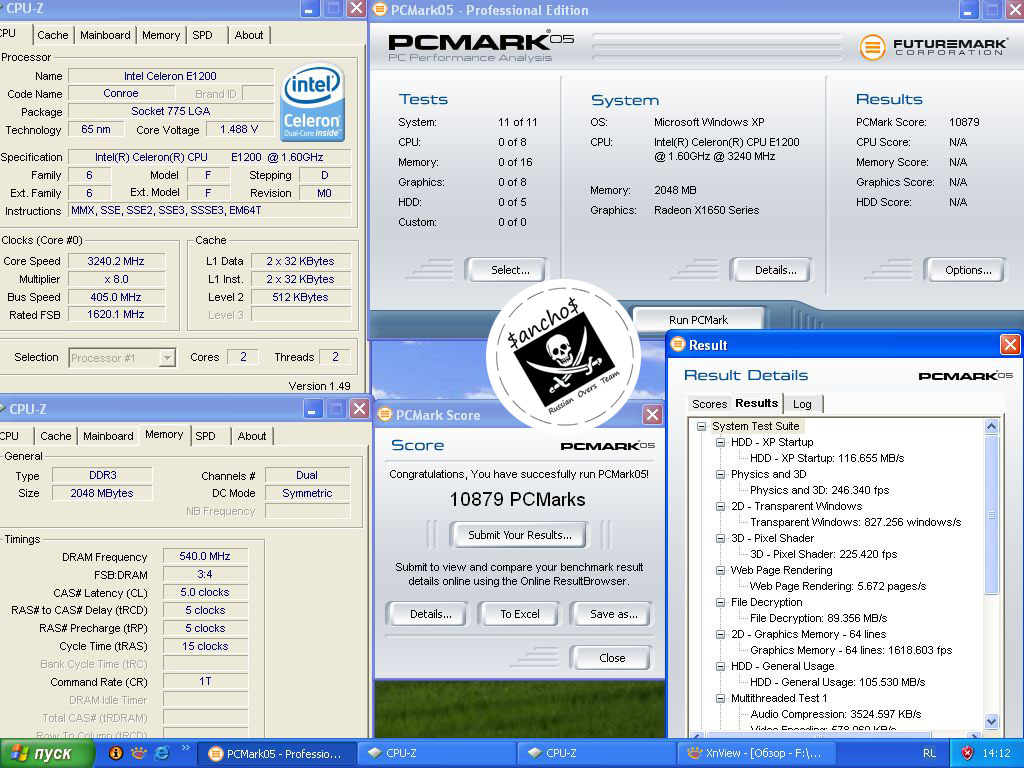Image resolution: width=1024 pixels, height=768 pixels.
Task: Click Web Page Rendering: 5.672 pages/s row
Action: pos(838,586)
